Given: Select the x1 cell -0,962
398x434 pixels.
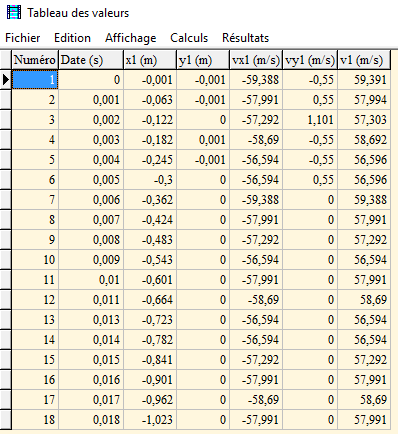Looking at the screenshot, I should pos(150,400).
